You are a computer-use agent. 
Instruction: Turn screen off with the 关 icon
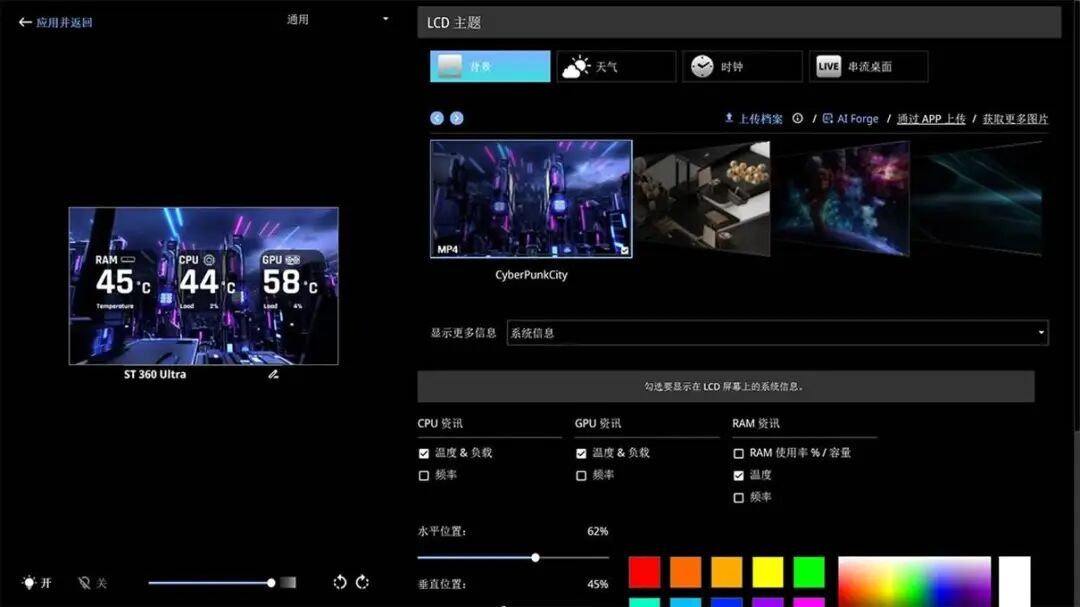tap(84, 583)
